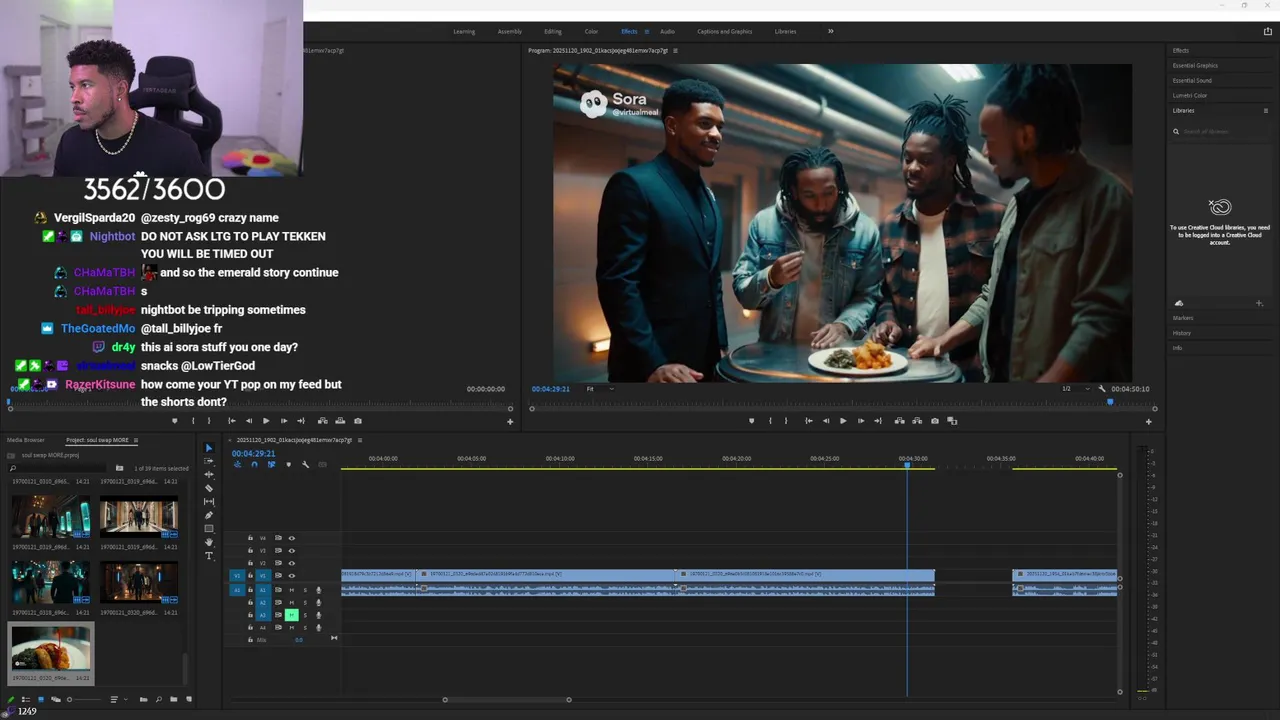Add marker in Program Monitor
The height and width of the screenshot is (720, 1280).
pos(752,421)
